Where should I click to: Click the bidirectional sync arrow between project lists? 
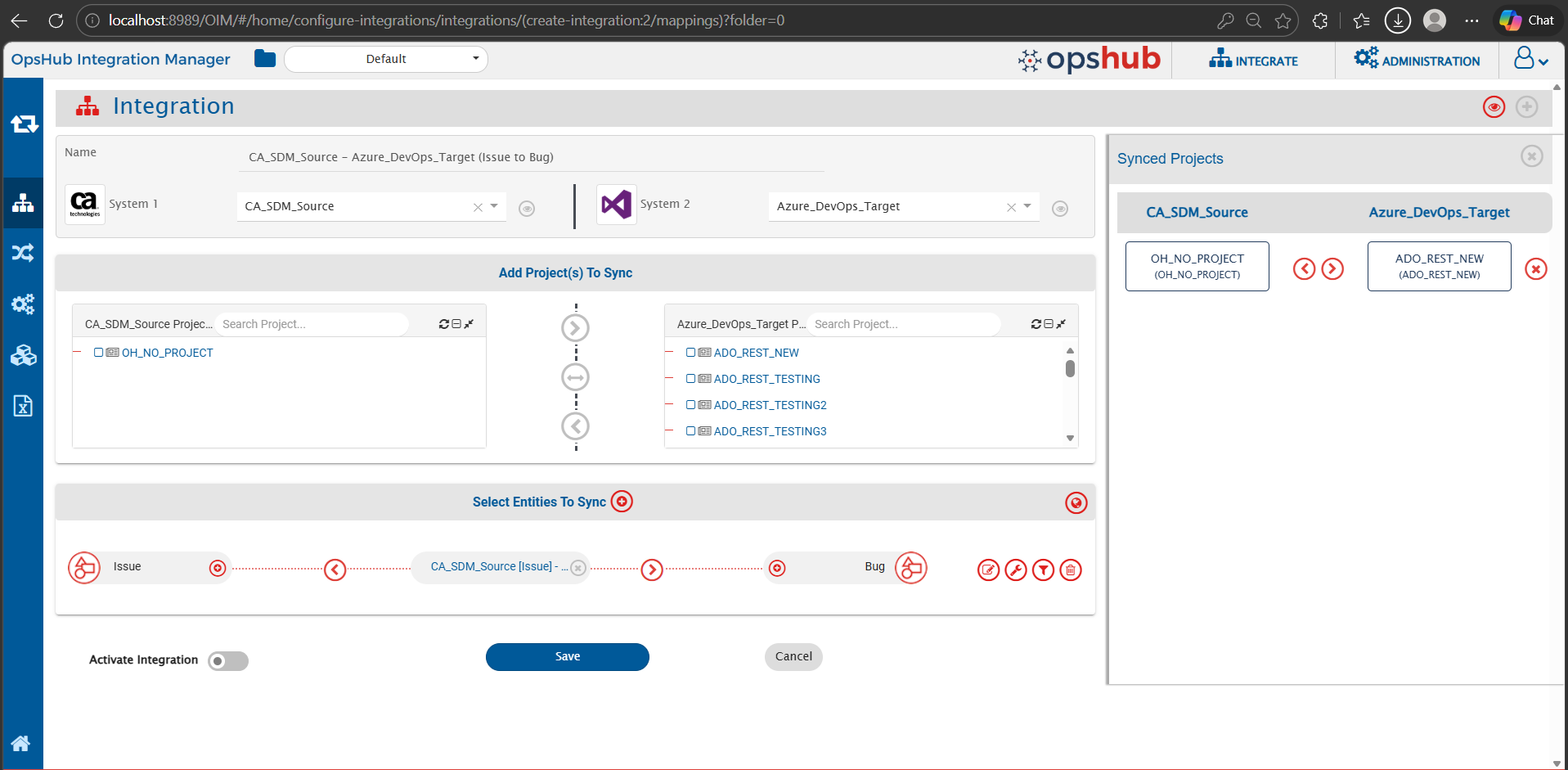tap(575, 377)
